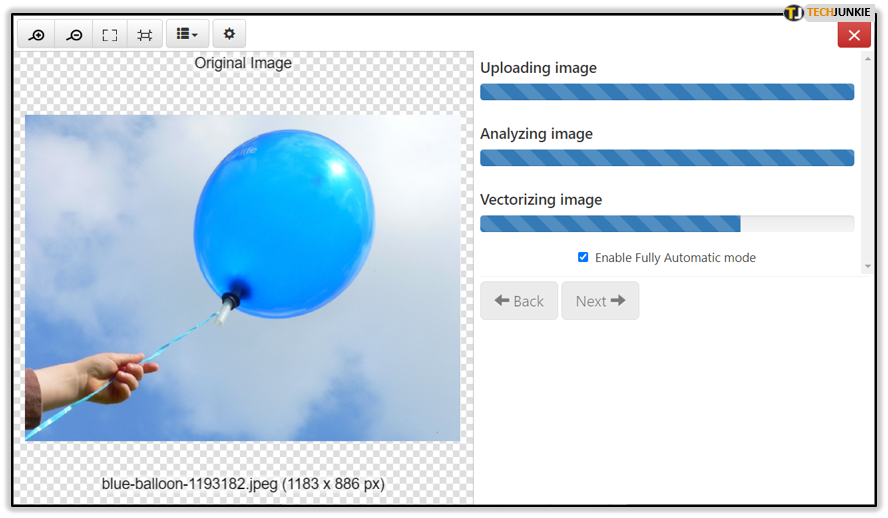
Task: Click the blue balloon preview image
Action: pyautogui.click(x=242, y=277)
